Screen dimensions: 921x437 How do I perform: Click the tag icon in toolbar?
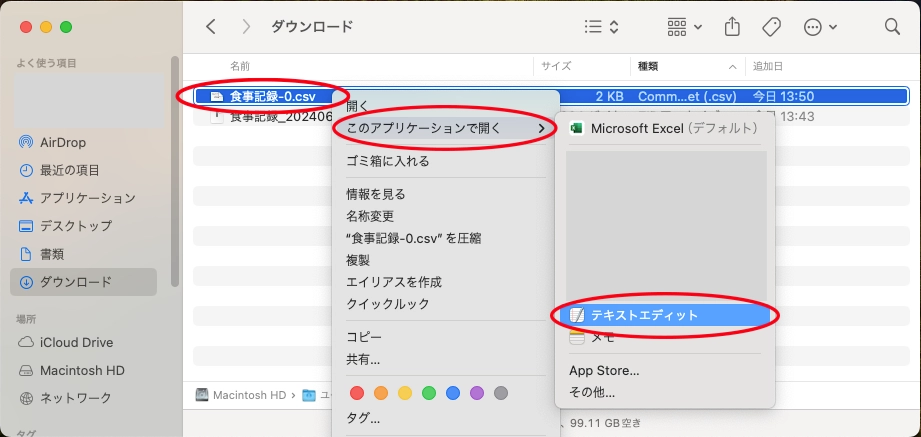coord(771,26)
